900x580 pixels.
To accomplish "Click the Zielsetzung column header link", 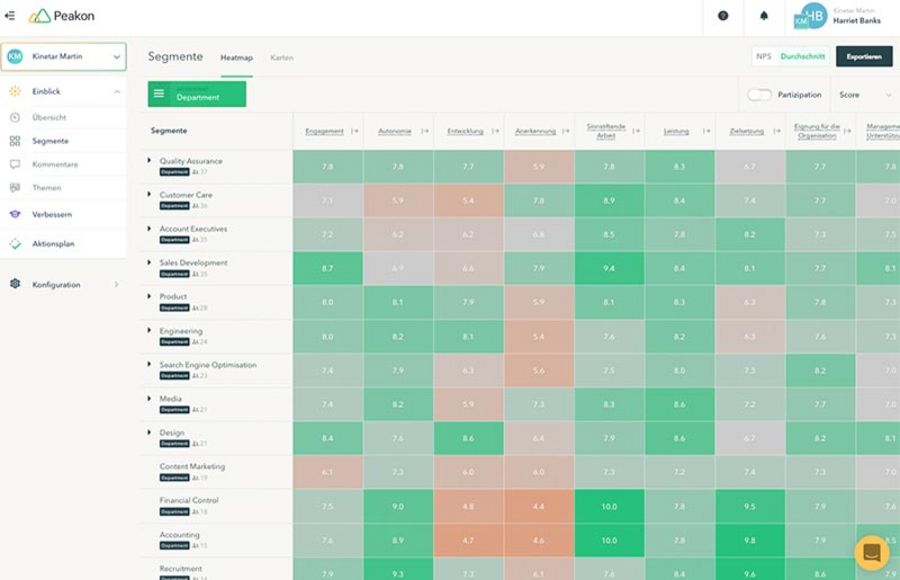I will pos(746,132).
